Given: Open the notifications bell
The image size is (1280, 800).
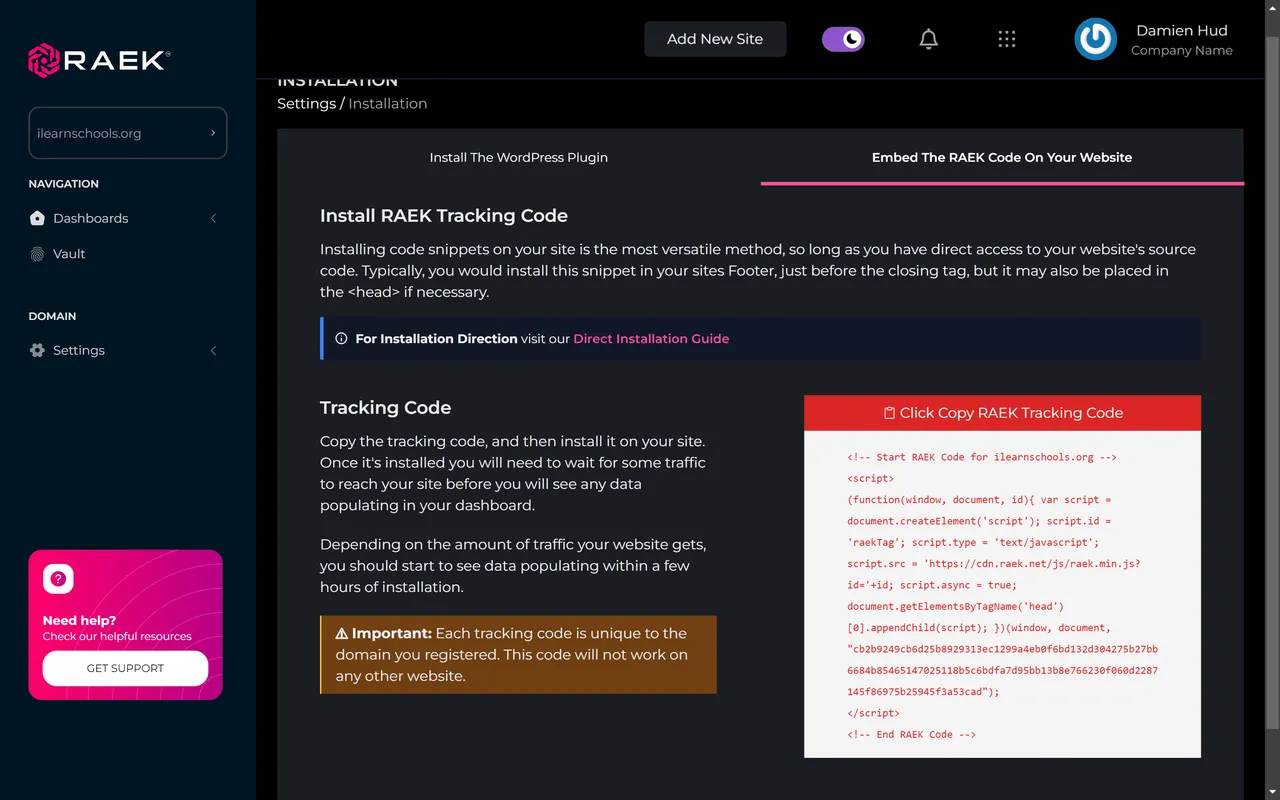Looking at the screenshot, I should [928, 38].
